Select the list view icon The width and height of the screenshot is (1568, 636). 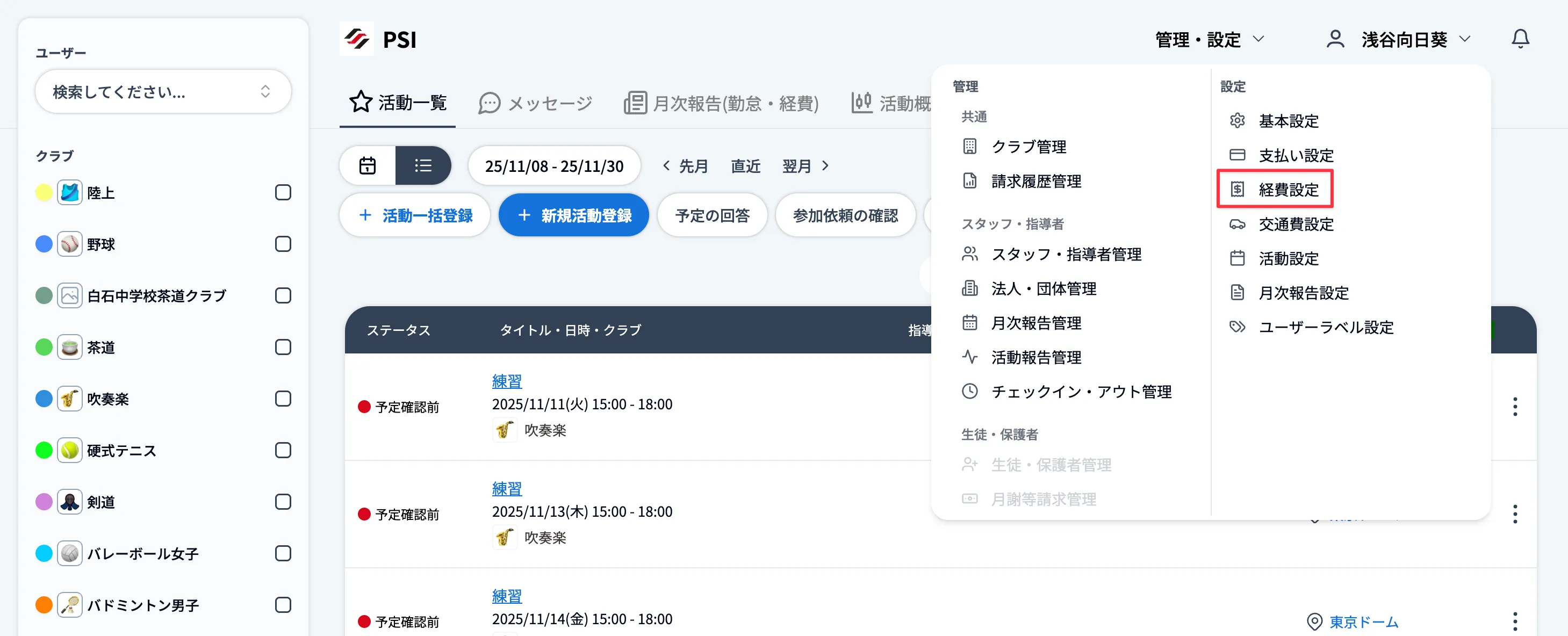click(x=423, y=165)
